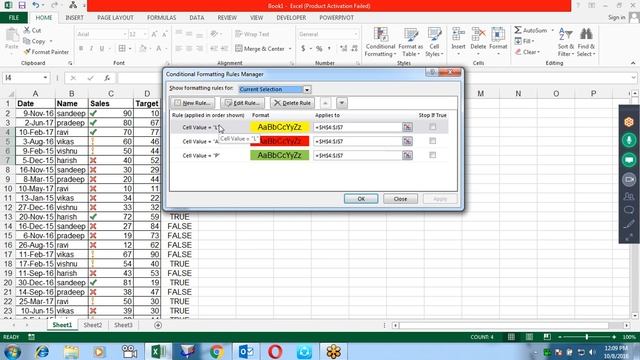The width and height of the screenshot is (640, 360).
Task: Click range selector icon for first rule
Action: click(407, 127)
